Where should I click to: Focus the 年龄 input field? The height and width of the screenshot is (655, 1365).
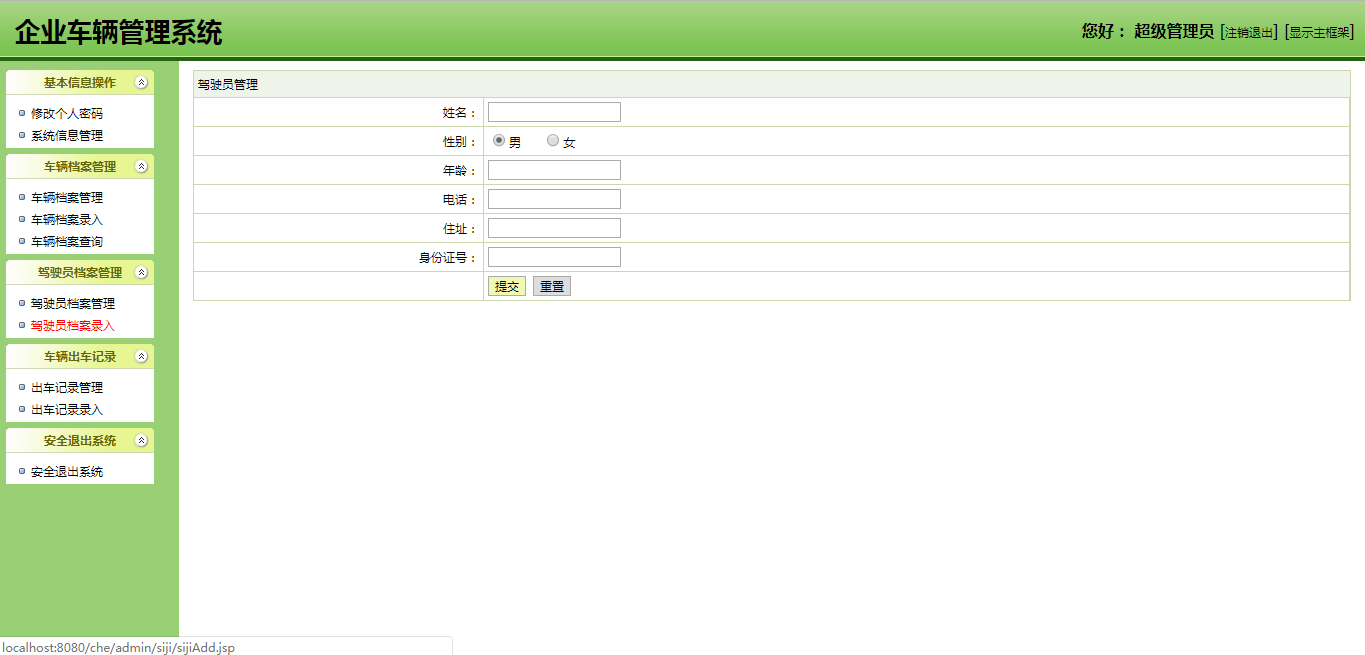point(554,170)
